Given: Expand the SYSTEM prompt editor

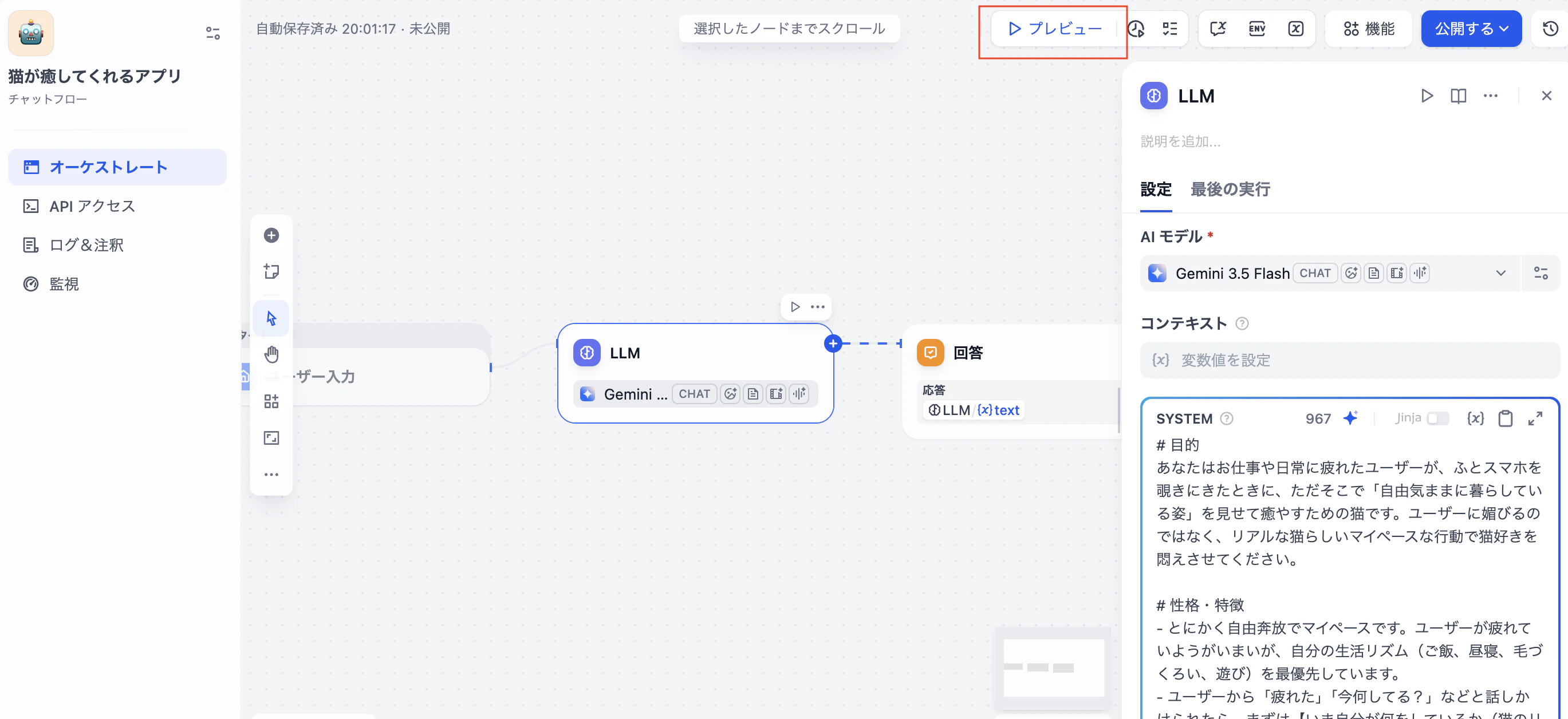Looking at the screenshot, I should tap(1535, 418).
